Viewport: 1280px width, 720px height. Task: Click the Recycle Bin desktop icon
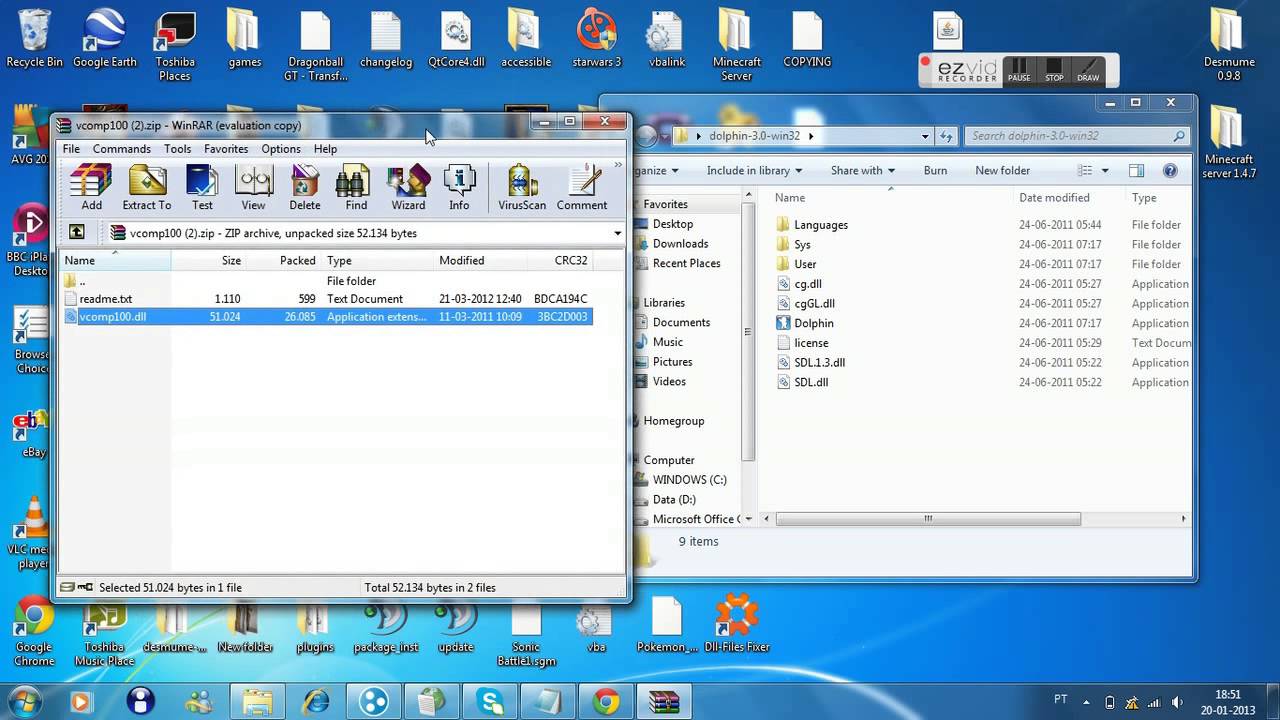[34, 39]
